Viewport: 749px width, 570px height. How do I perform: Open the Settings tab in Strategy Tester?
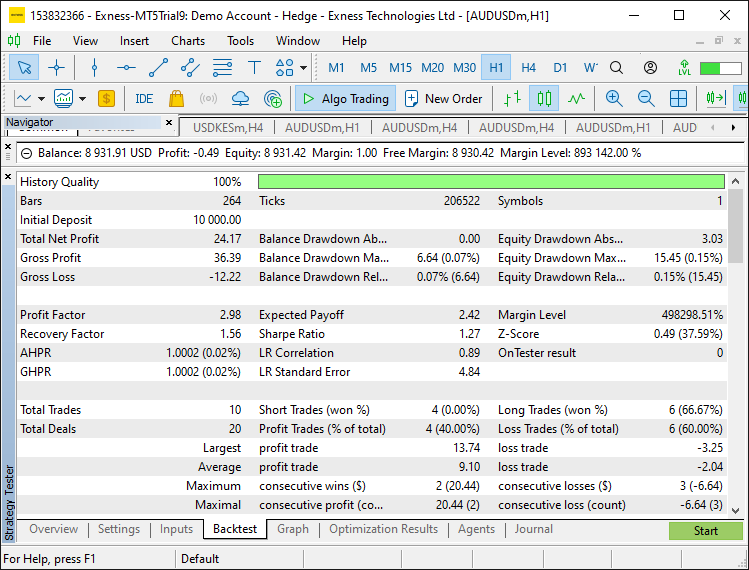point(119,529)
